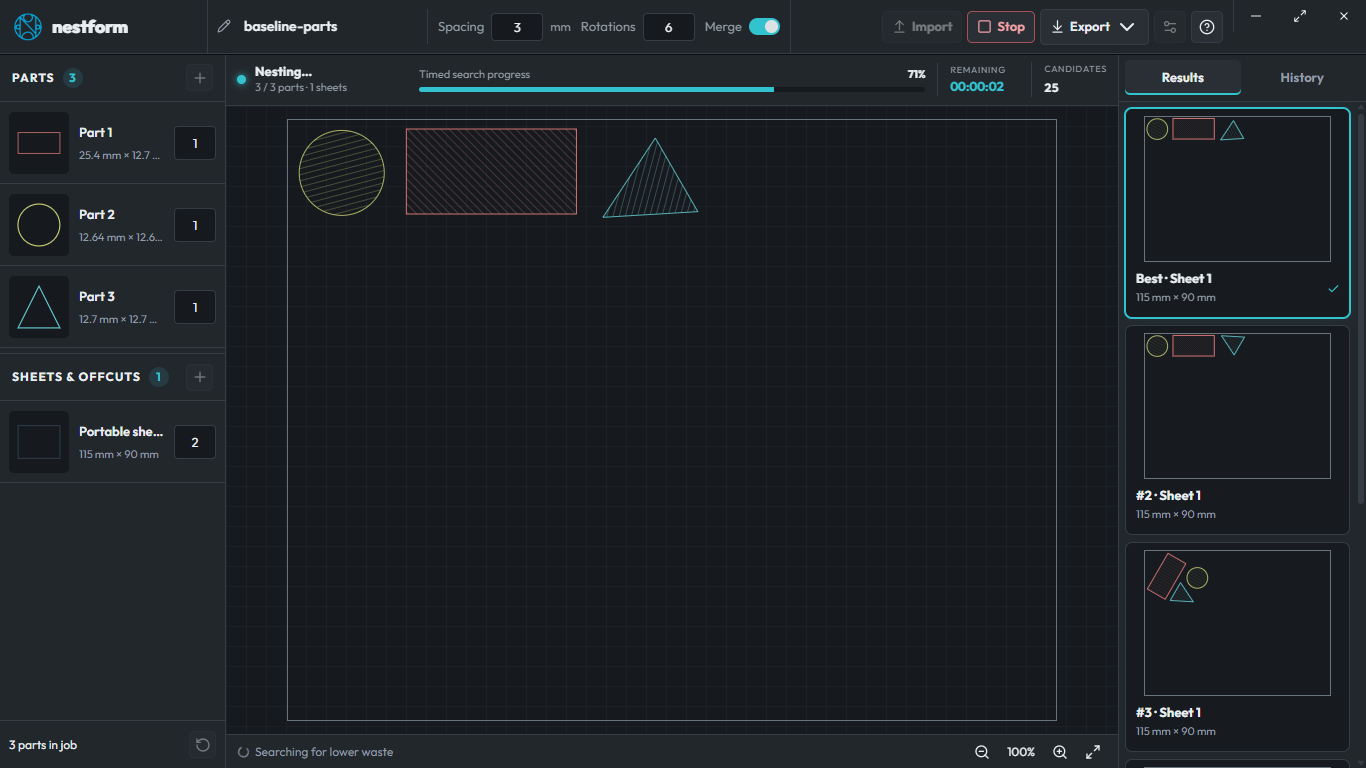The image size is (1366, 768).
Task: Edit the Rotations value field
Action: point(669,27)
